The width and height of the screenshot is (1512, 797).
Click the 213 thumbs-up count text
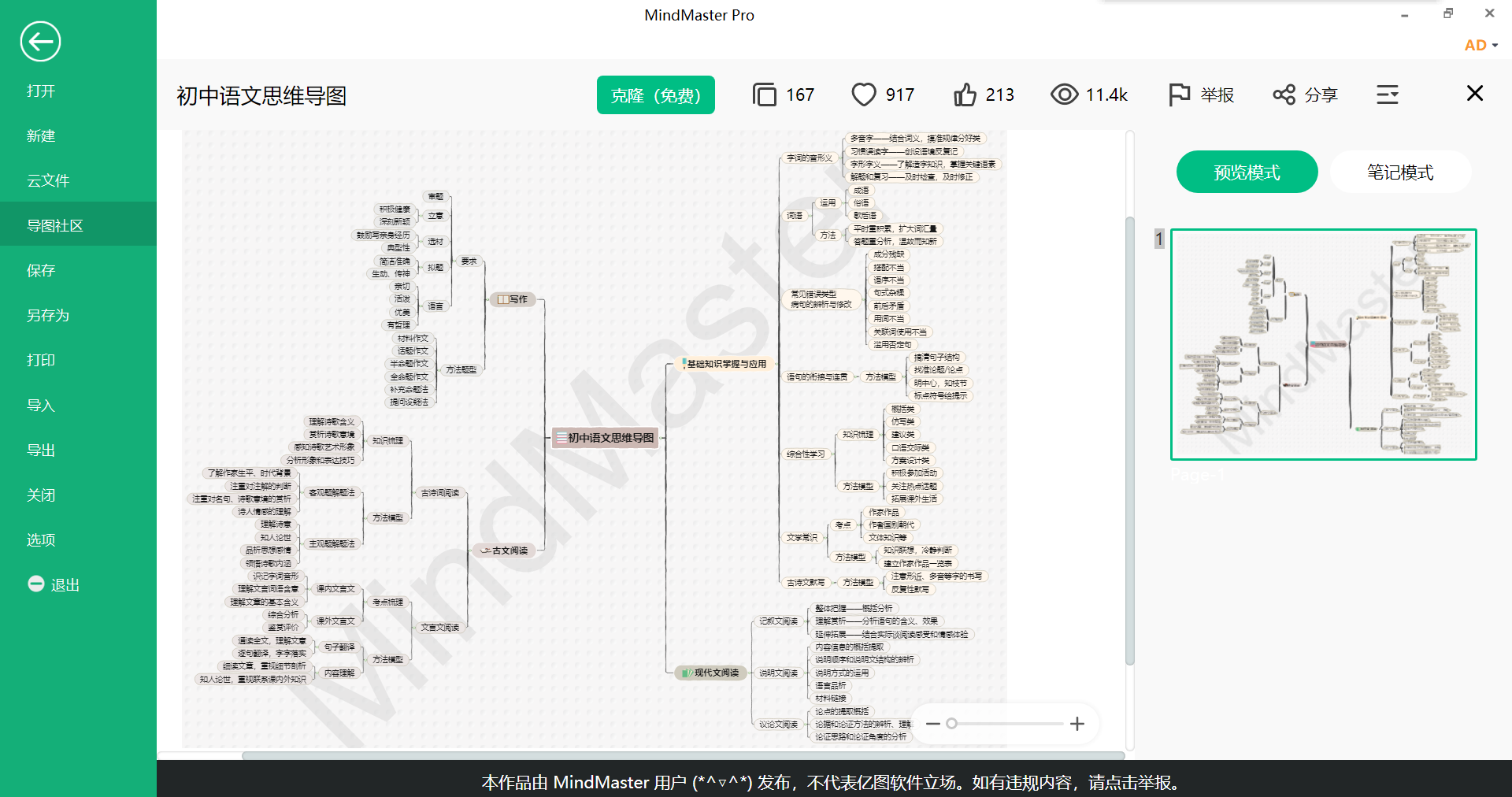pos(999,95)
